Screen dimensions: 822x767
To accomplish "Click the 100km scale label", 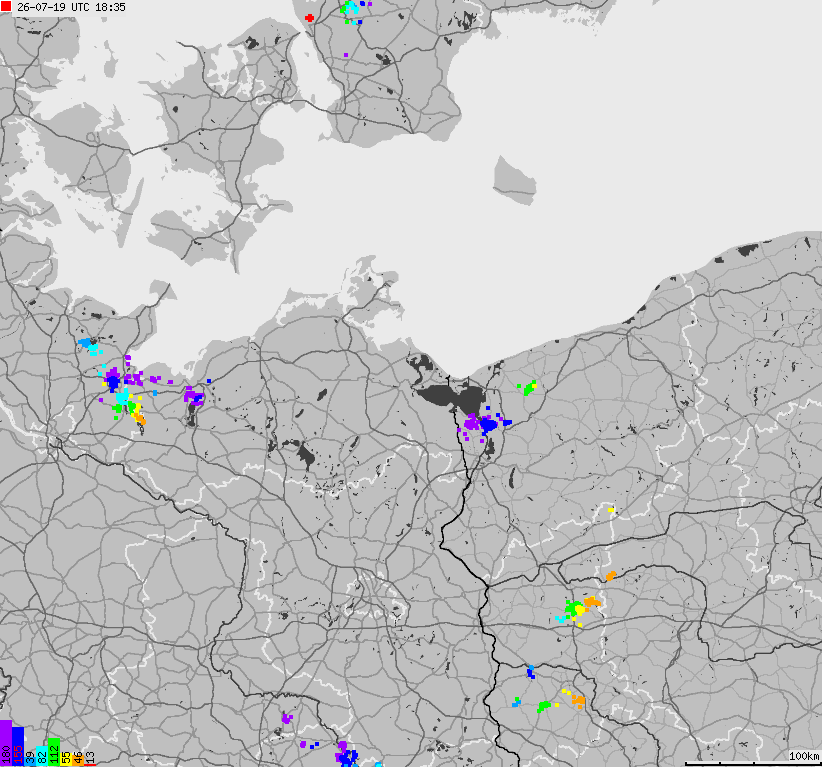I will [804, 756].
